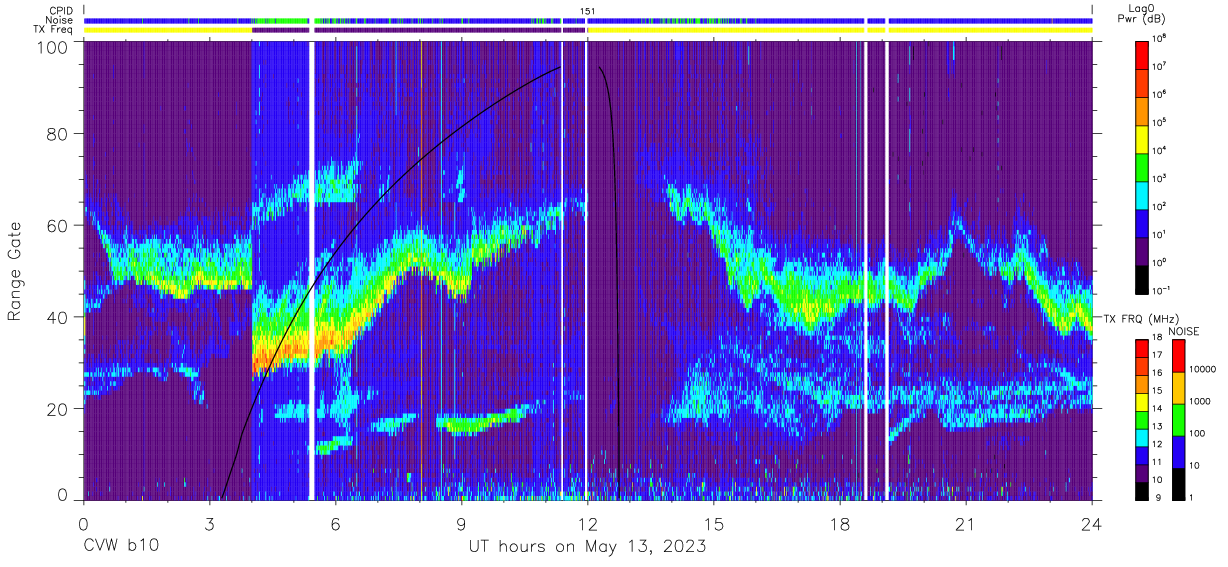1228x567 pixels.
Task: Click the Noise indicator strip above the plot
Action: pos(588,20)
